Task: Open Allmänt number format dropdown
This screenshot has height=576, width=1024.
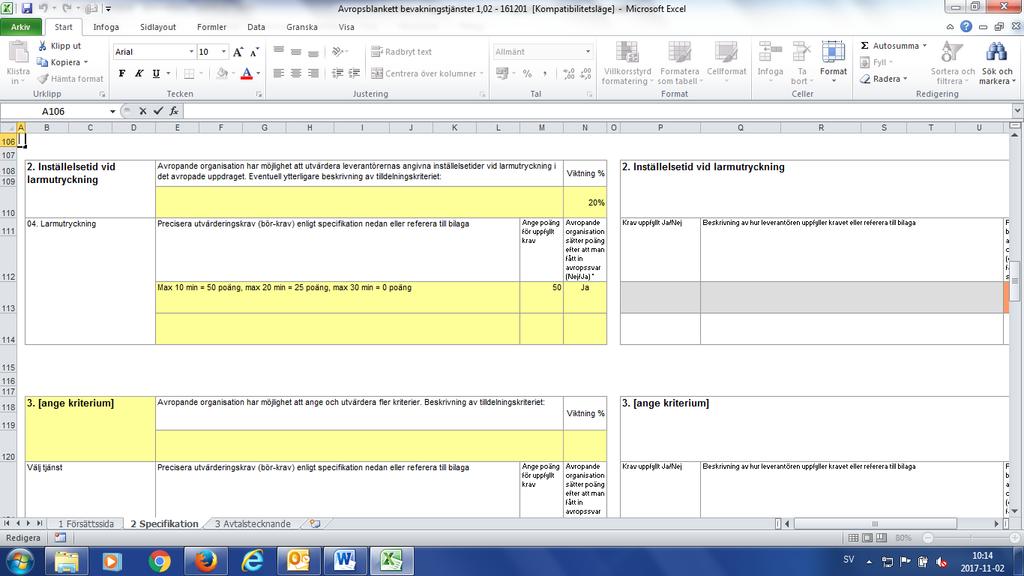Action: 588,52
